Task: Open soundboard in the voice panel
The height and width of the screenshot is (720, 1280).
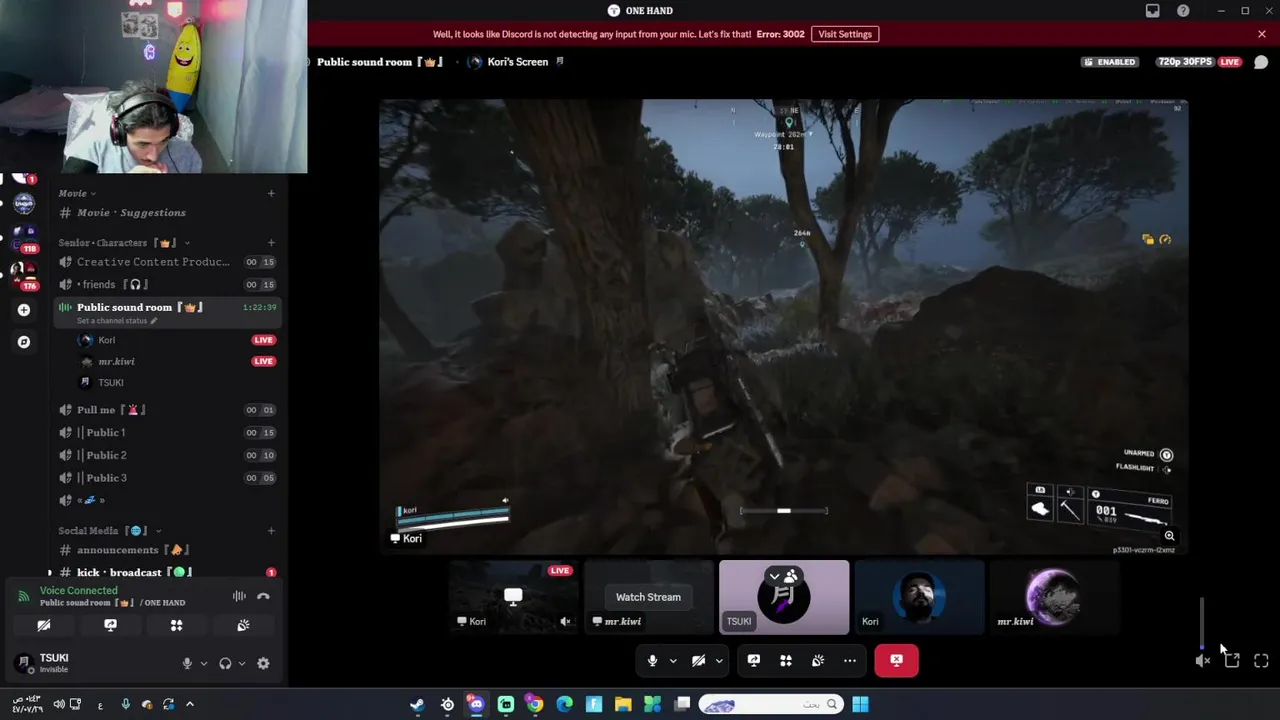Action: [243, 625]
